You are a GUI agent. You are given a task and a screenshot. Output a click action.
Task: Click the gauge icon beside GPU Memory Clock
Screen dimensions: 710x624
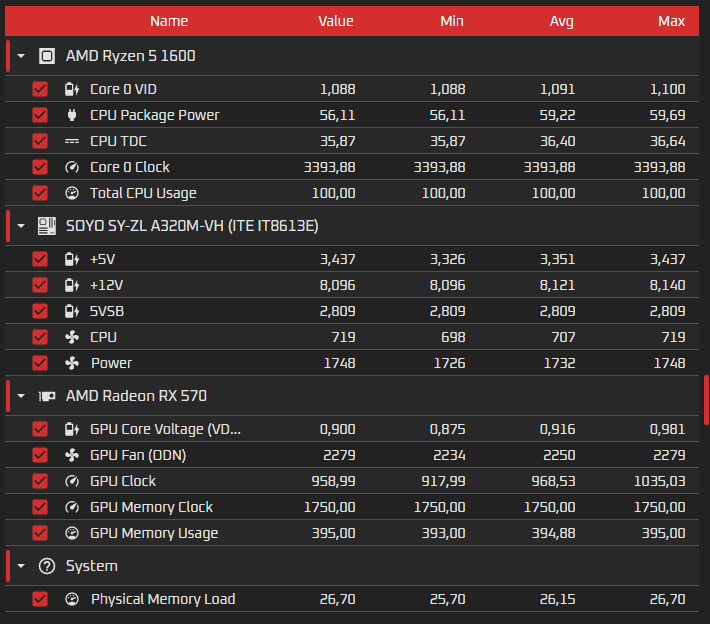pos(72,507)
